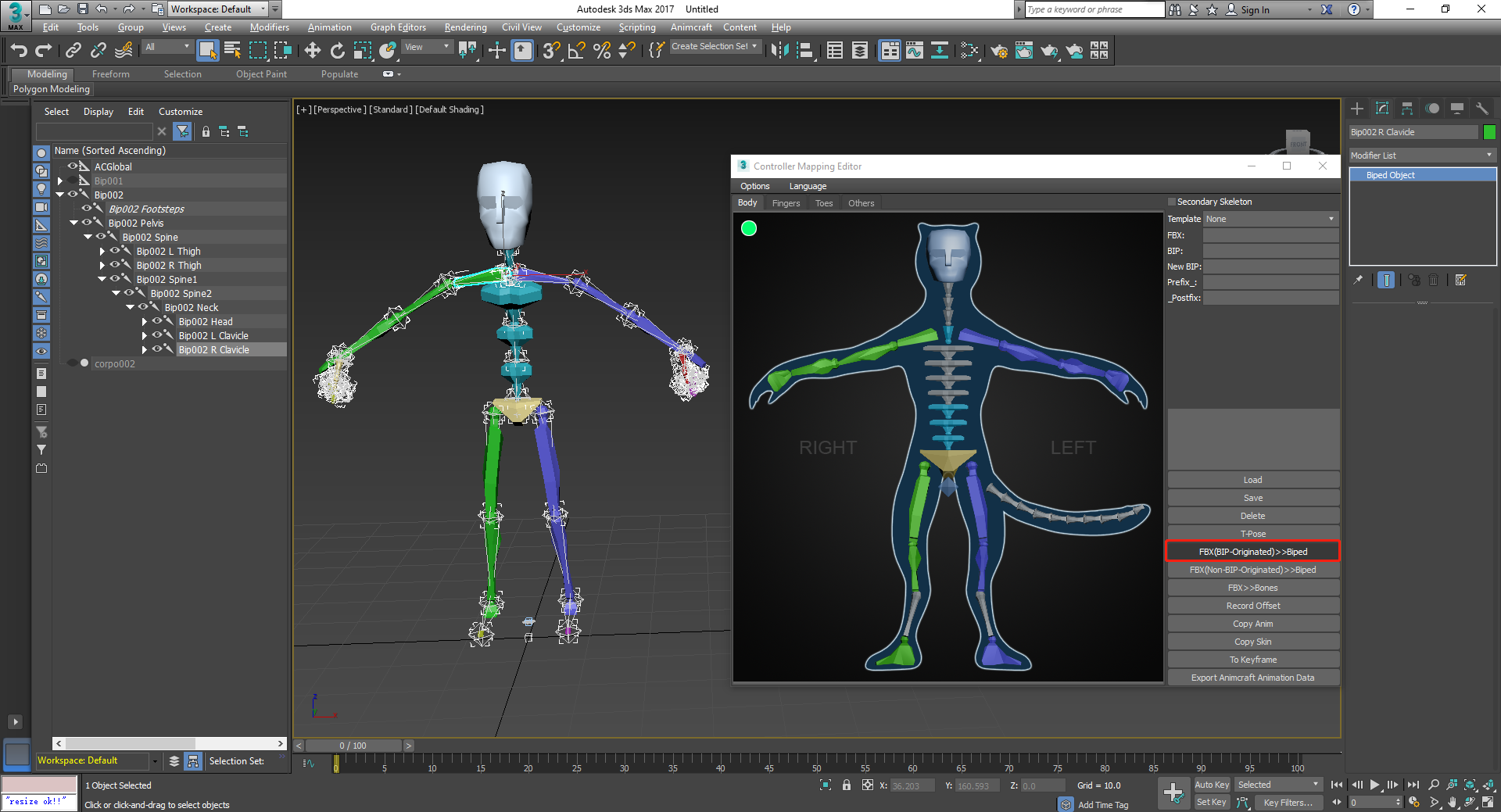This screenshot has width=1501, height=812.
Task: Toggle the 3D Snaps icon
Action: coord(552,51)
